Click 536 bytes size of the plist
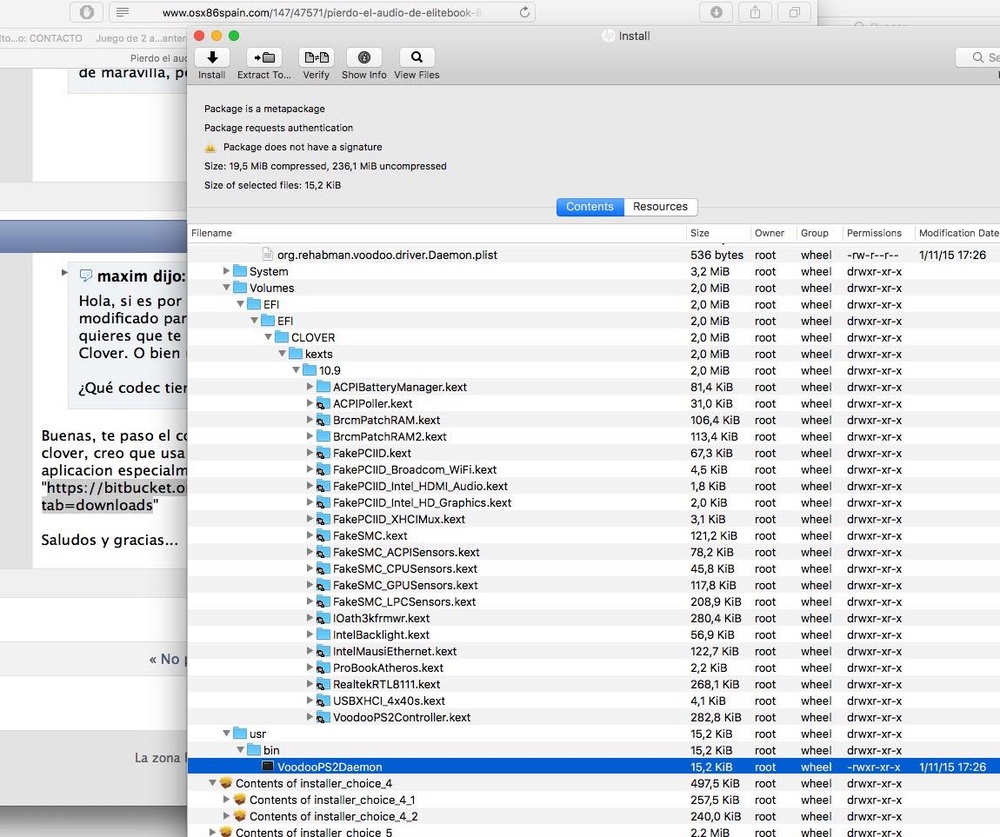The width and height of the screenshot is (1000, 837). (716, 255)
